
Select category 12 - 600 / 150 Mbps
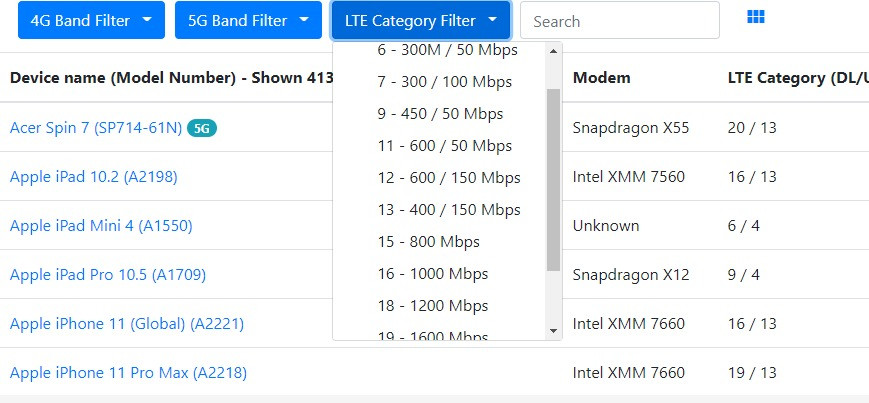point(449,178)
